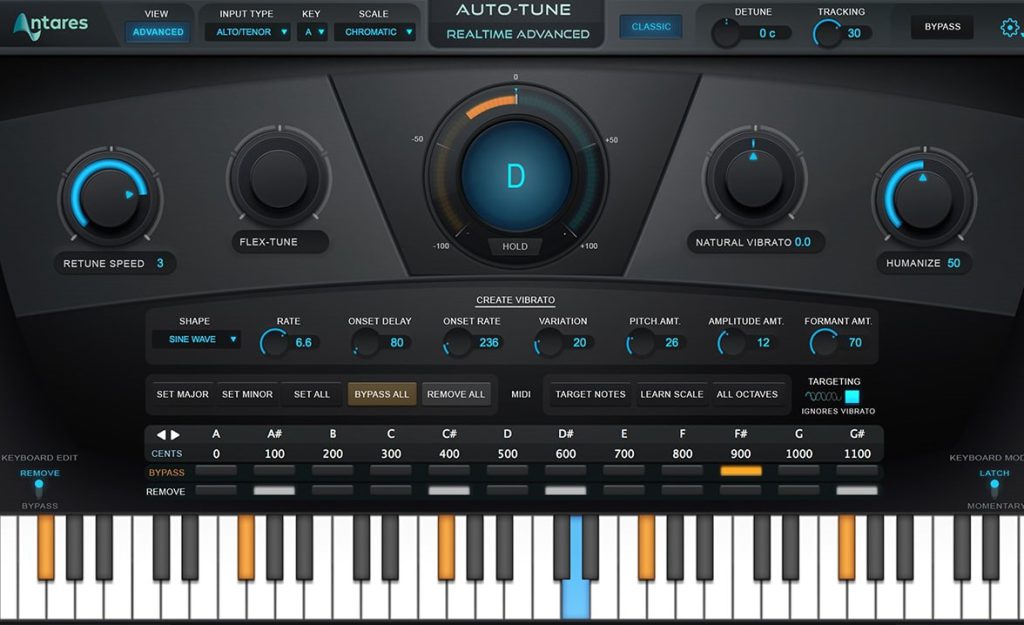Click the right arrow of note shift
1024x625 pixels.
coord(175,434)
